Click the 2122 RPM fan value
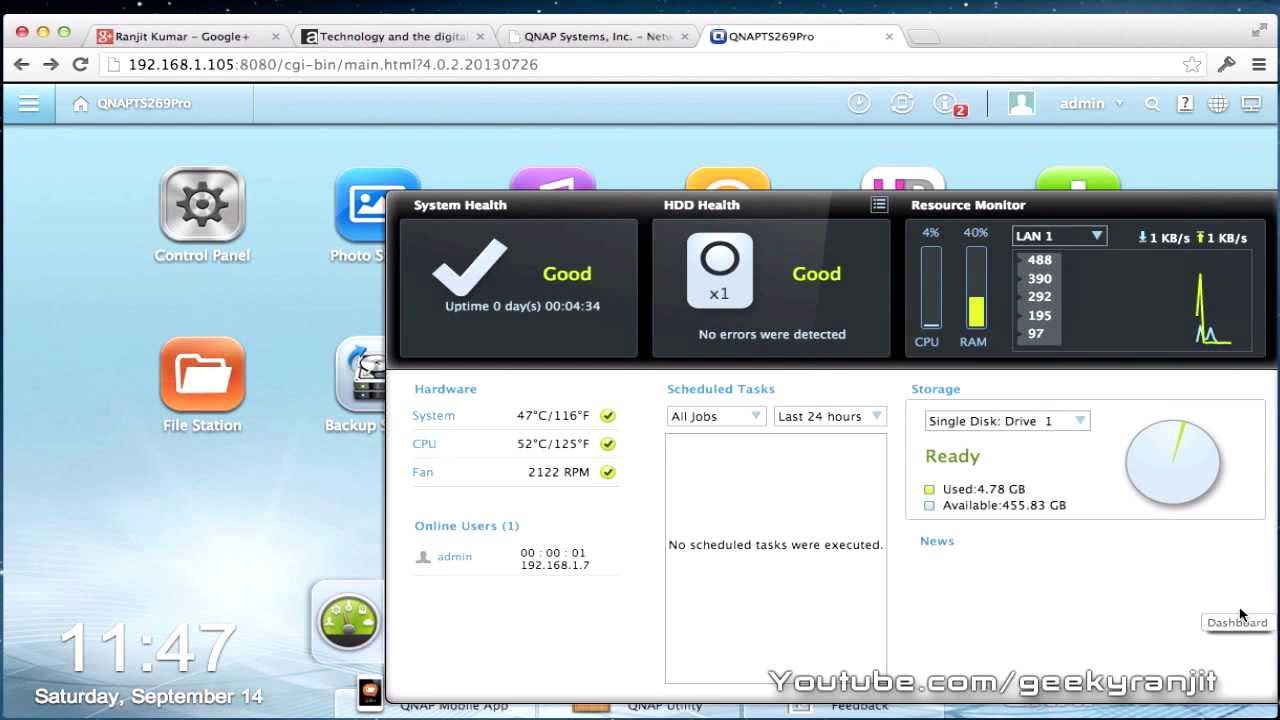Viewport: 1280px width, 720px height. point(558,472)
